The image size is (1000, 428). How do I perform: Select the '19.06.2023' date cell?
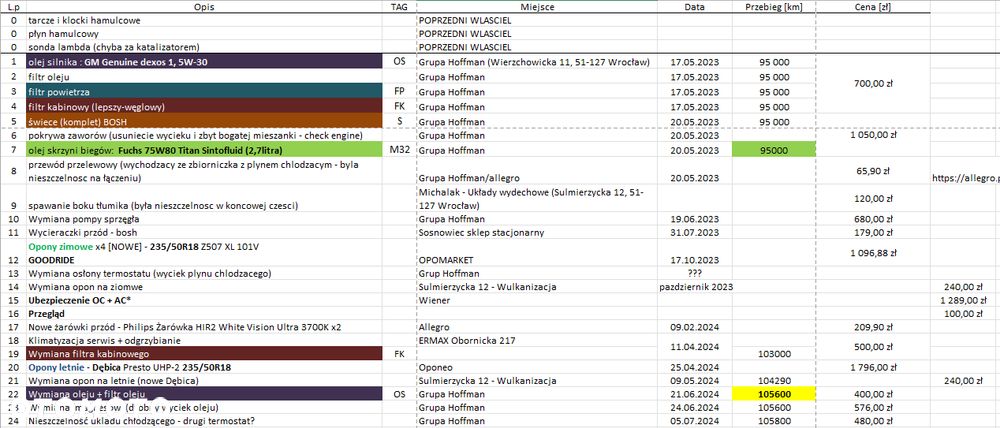(x=695, y=219)
